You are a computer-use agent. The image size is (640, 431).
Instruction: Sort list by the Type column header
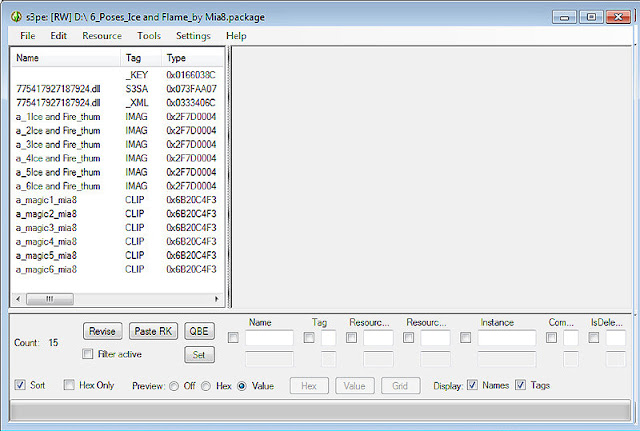point(193,58)
